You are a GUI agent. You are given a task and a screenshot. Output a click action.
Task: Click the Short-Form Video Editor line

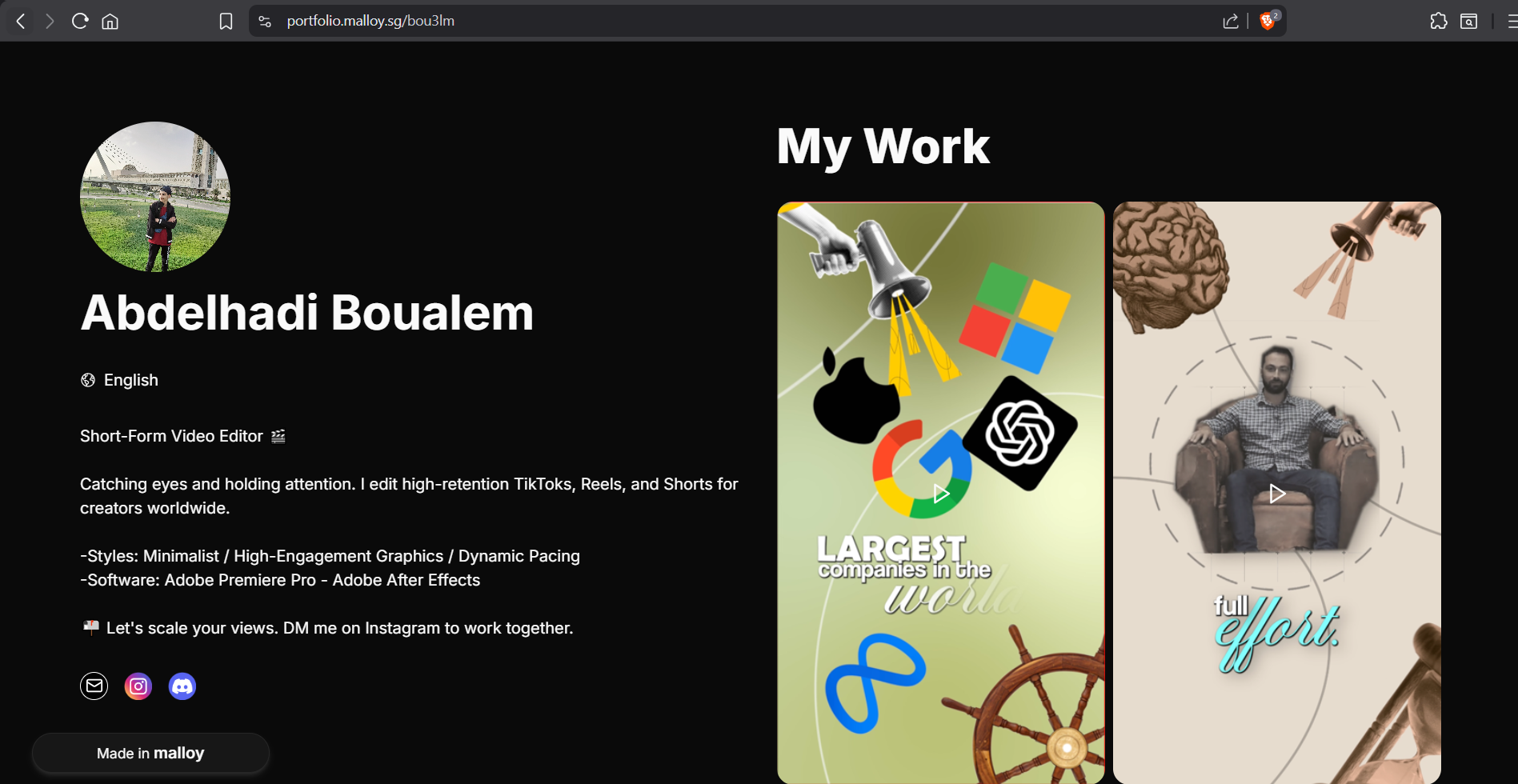coord(182,436)
